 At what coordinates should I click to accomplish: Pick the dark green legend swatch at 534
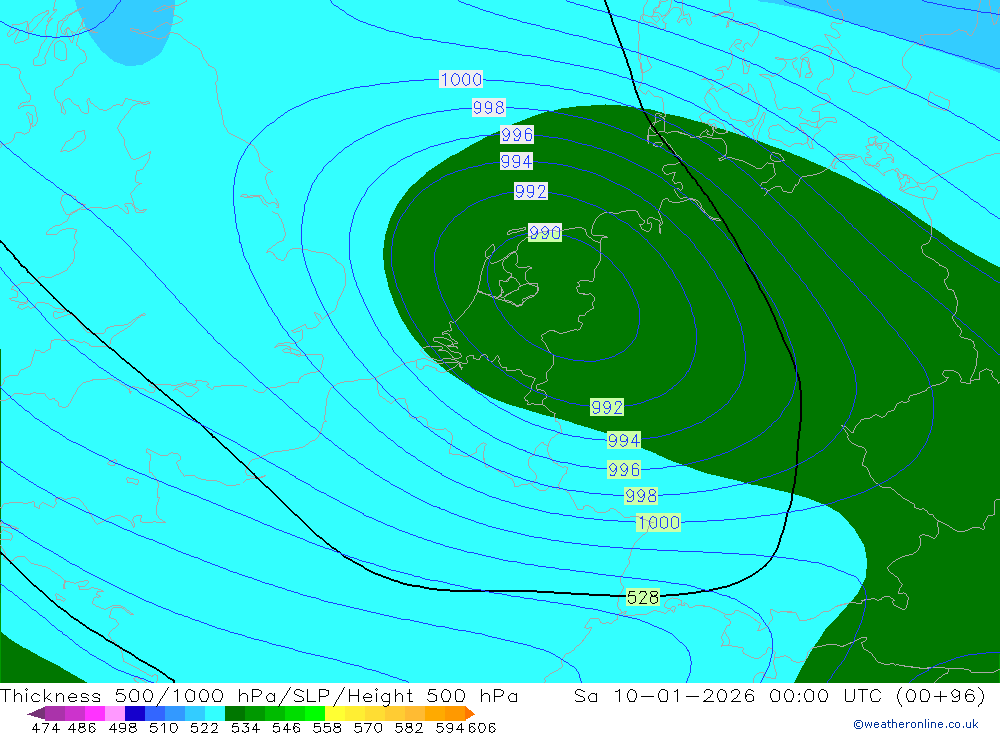[x=235, y=713]
